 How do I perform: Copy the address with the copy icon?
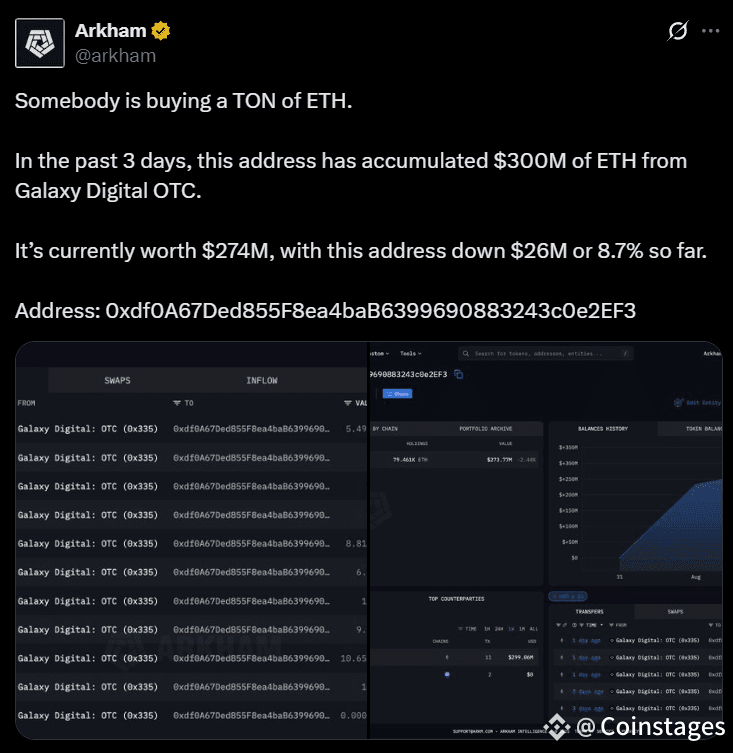(459, 374)
